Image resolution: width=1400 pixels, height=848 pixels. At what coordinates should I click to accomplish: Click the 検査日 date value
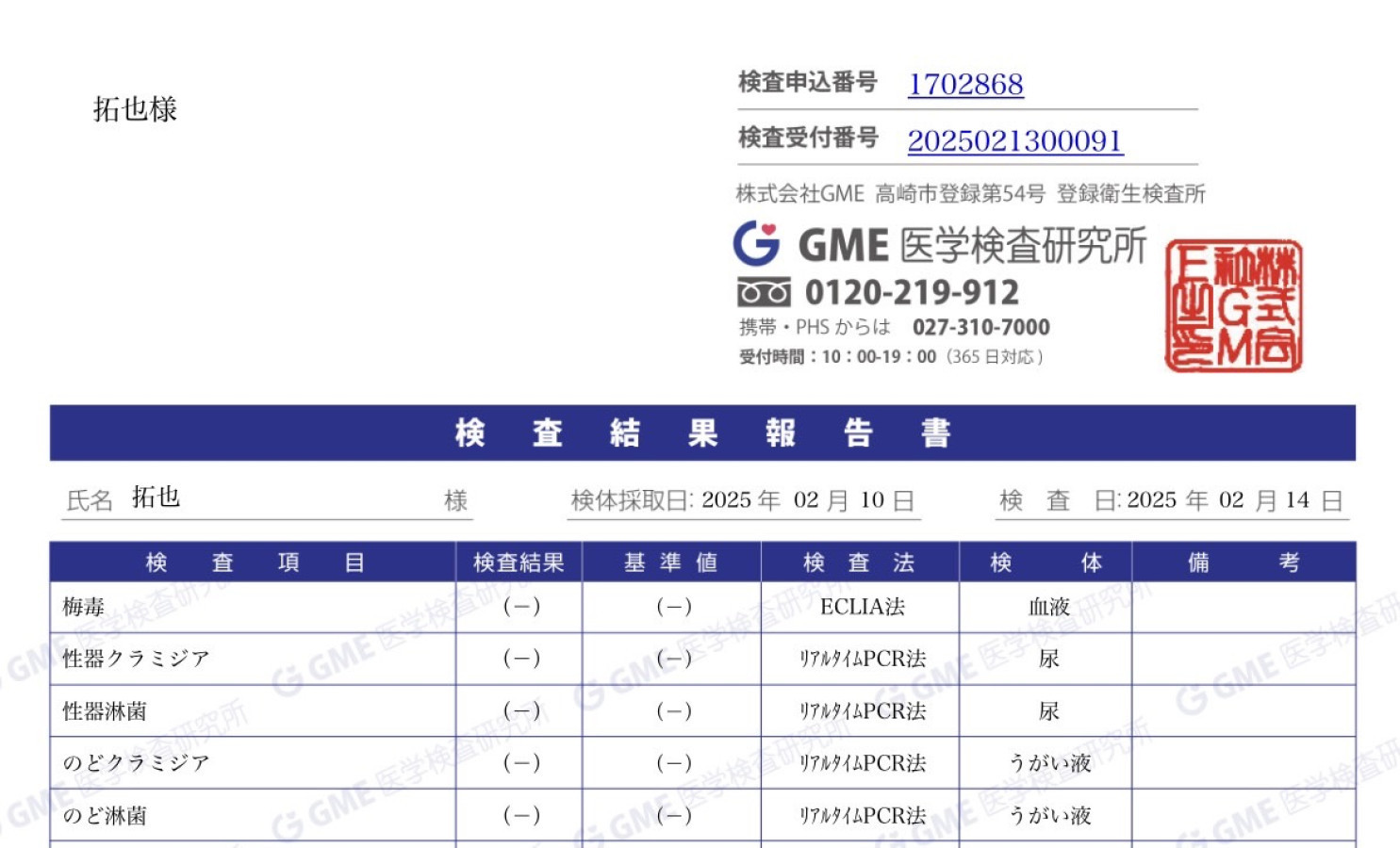tap(1235, 500)
